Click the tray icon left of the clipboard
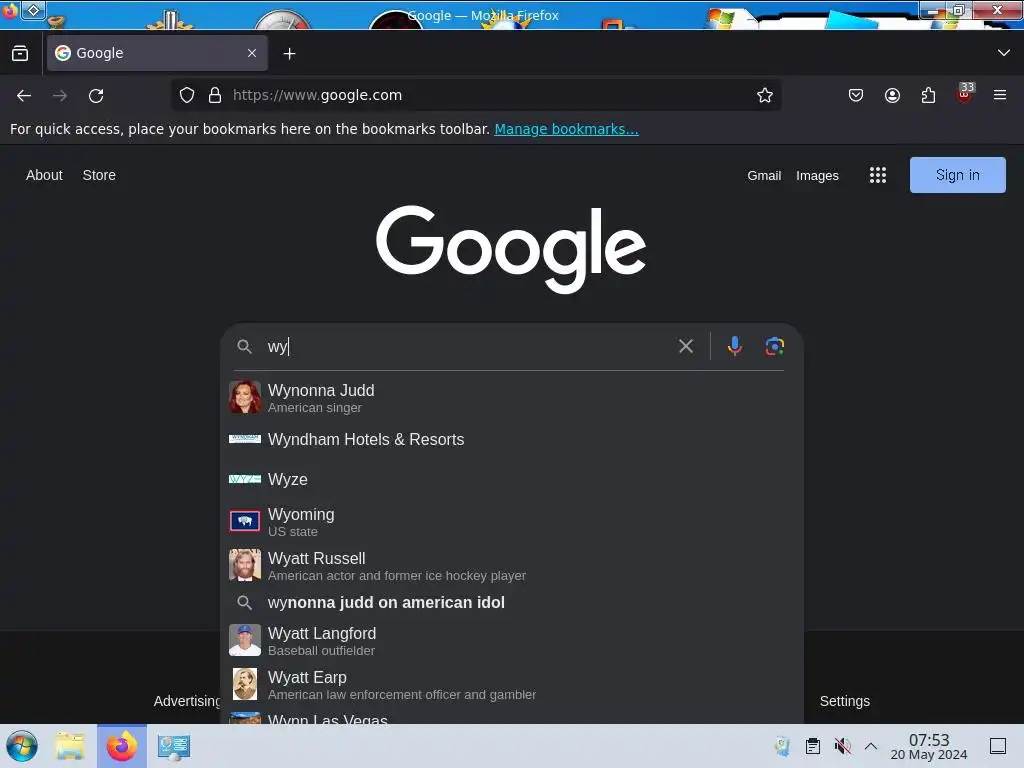 click(x=782, y=746)
